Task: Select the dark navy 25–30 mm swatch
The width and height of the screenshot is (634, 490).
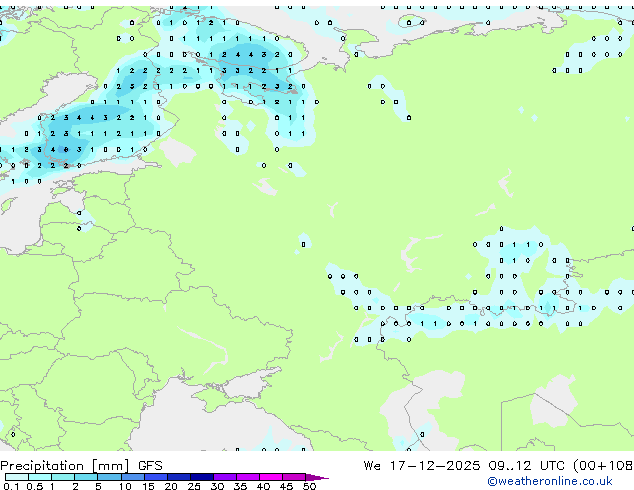Action: (x=201, y=477)
